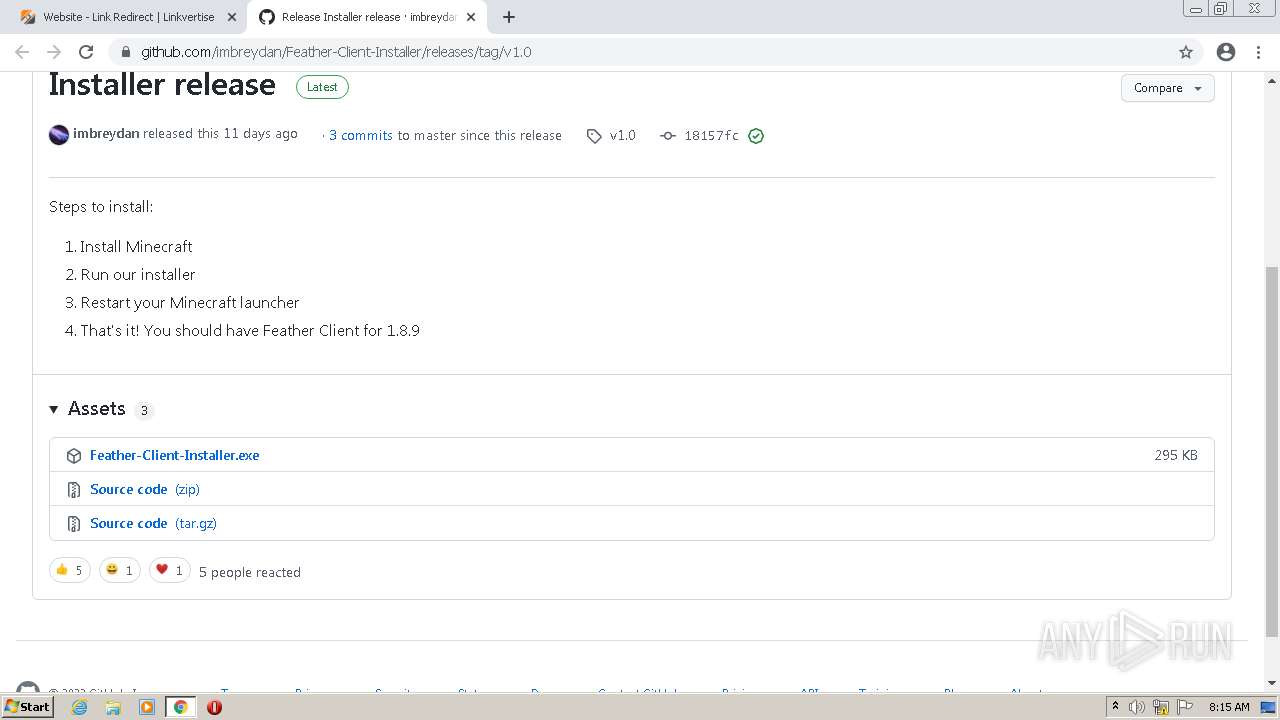The width and height of the screenshot is (1280, 720).
Task: Open commit 18157fc
Action: (x=711, y=136)
